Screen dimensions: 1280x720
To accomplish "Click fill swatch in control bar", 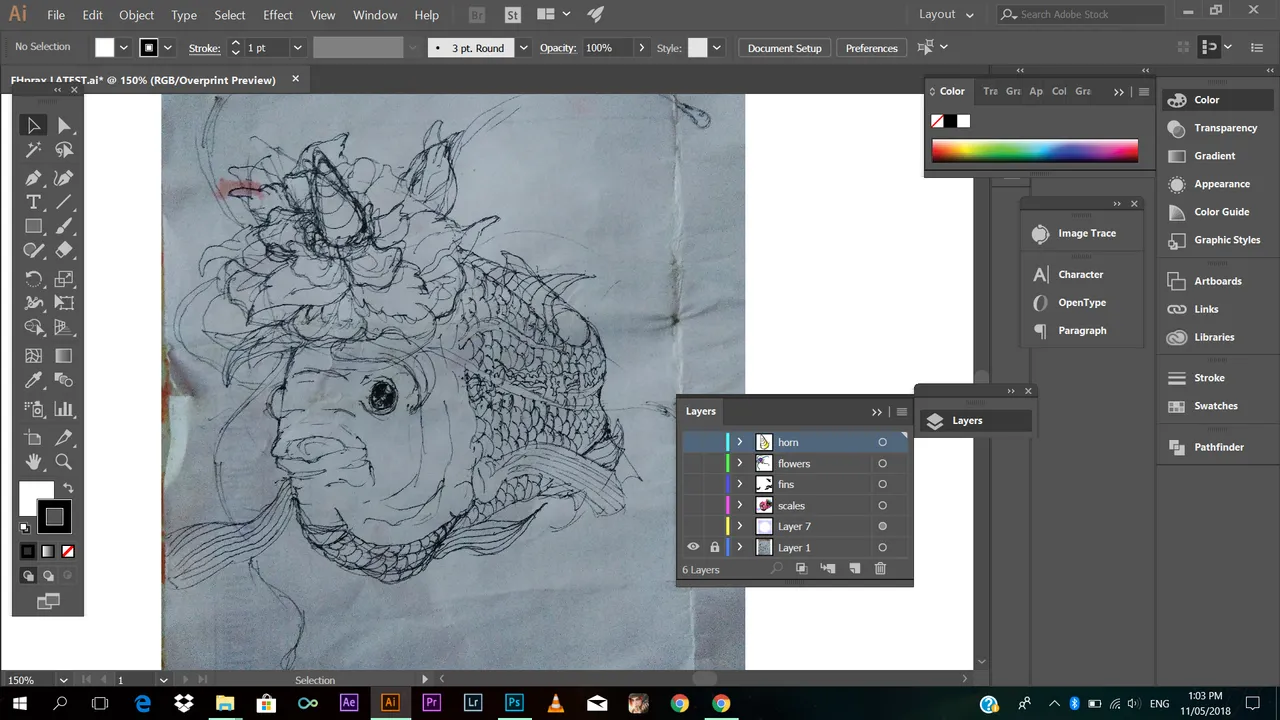I will coord(105,48).
